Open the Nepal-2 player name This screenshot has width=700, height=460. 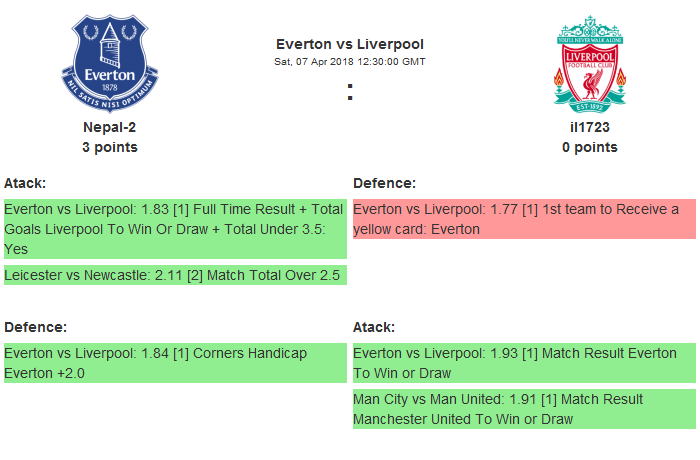110,127
